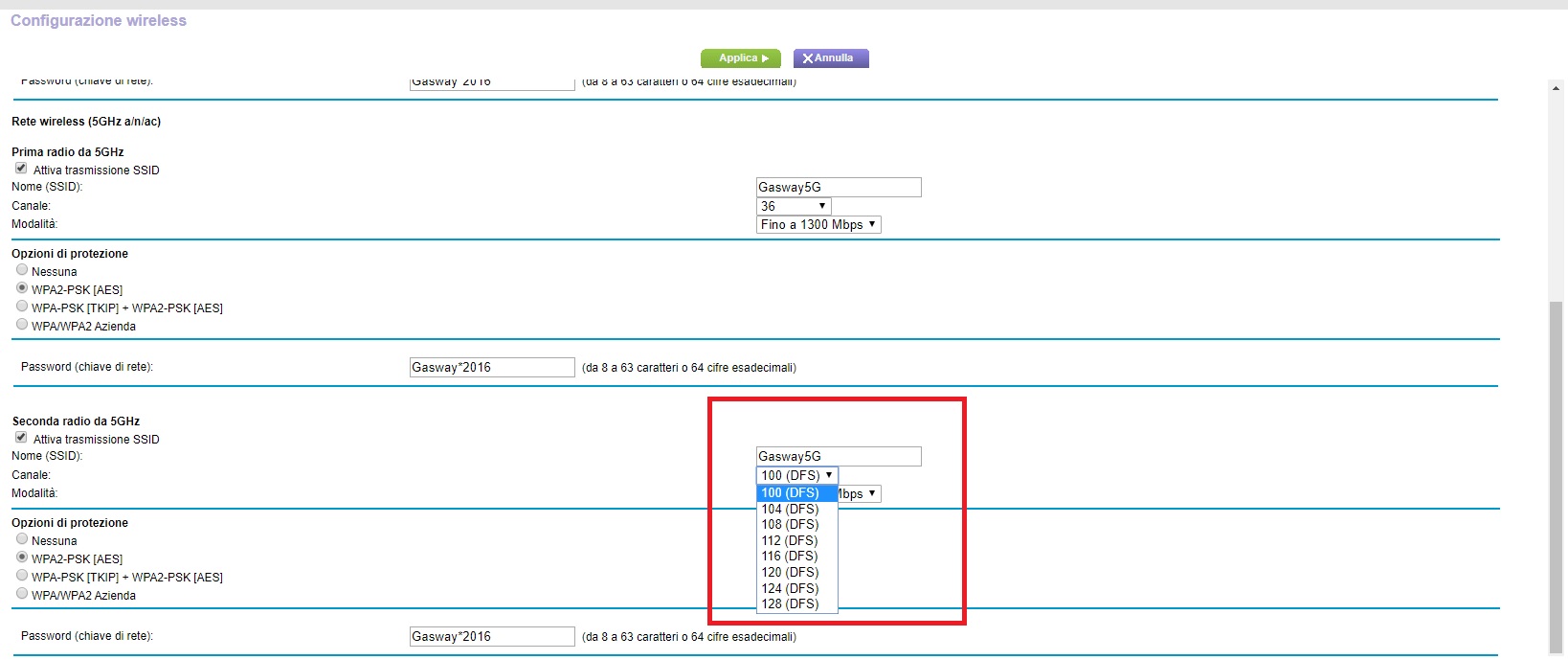Click the second 5GHz radio password field
Screen dimensions: 1568x660
tap(491, 636)
